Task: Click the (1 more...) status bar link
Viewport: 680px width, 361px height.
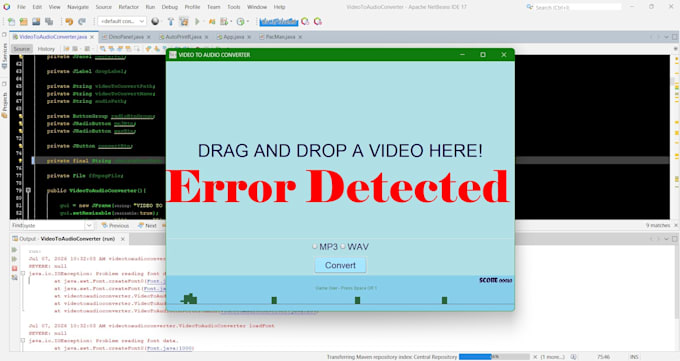Action: 553,357
